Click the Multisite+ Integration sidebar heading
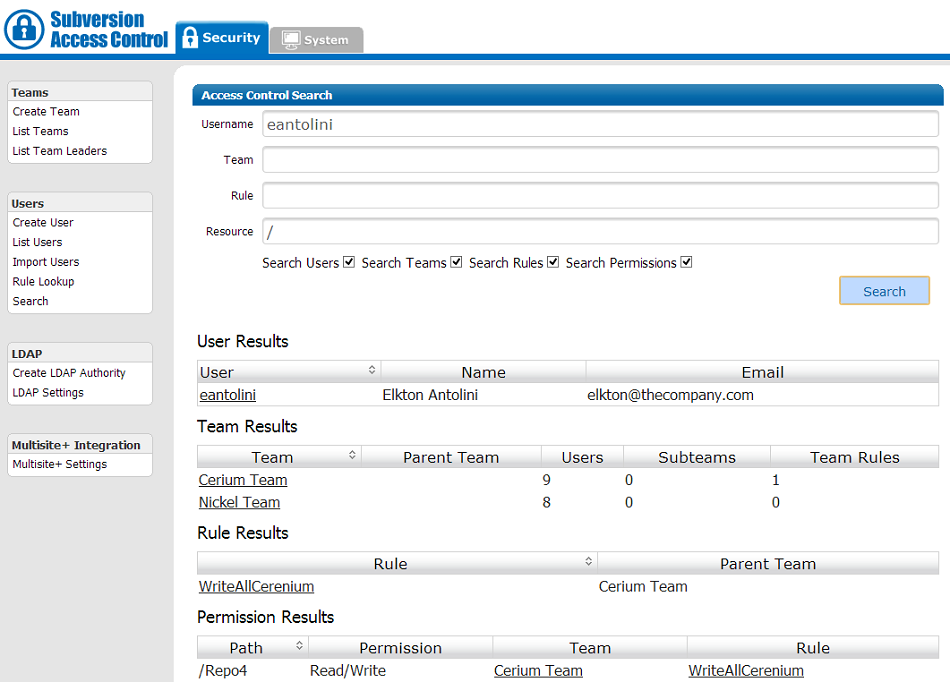The height and width of the screenshot is (682, 950). (76, 445)
